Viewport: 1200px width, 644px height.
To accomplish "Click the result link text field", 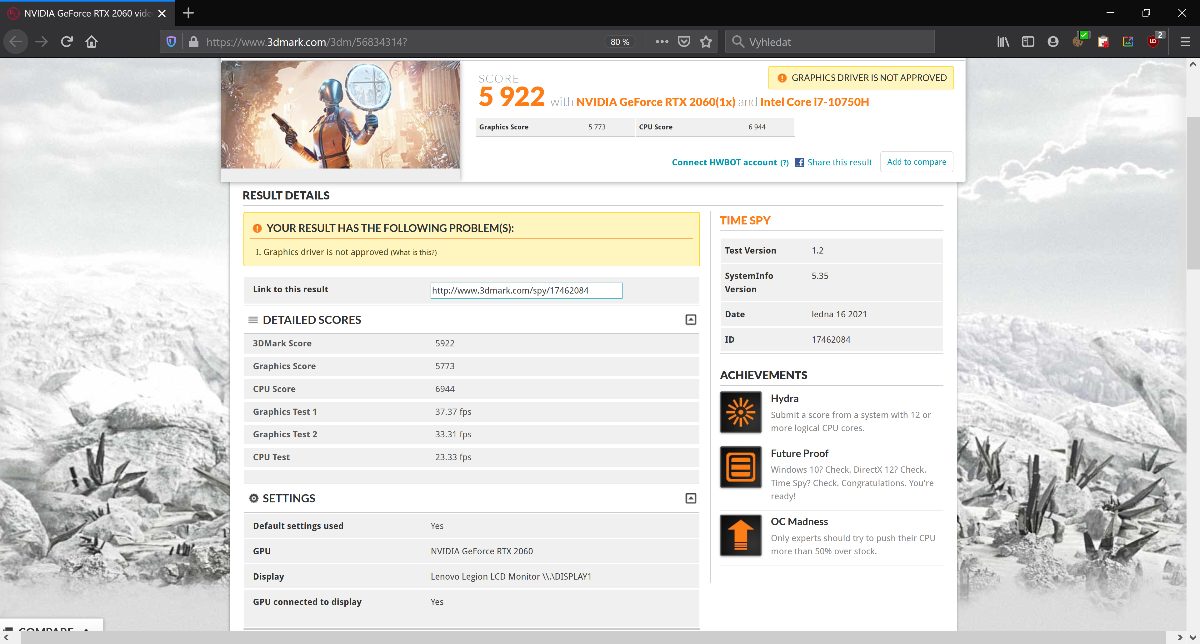I will [526, 290].
